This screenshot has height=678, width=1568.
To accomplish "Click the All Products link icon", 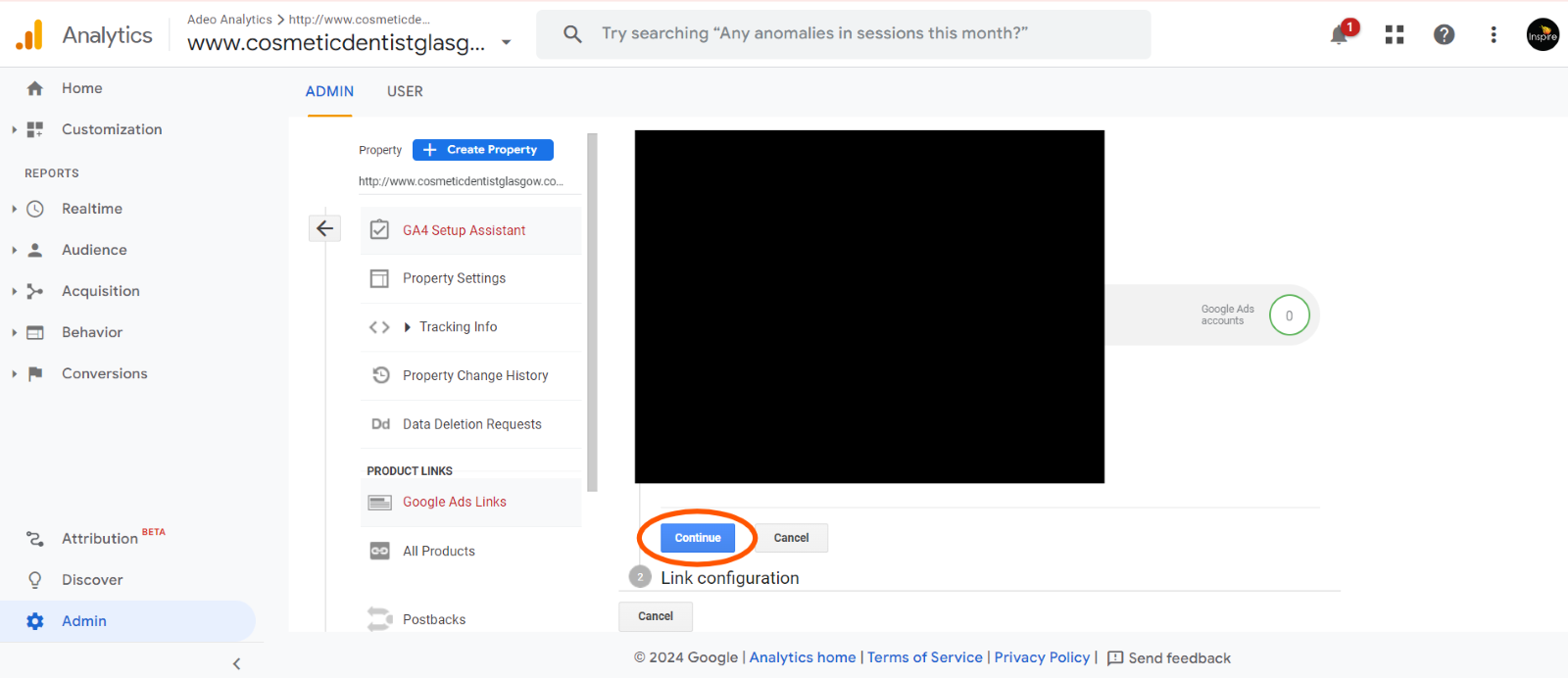I will [x=379, y=552].
